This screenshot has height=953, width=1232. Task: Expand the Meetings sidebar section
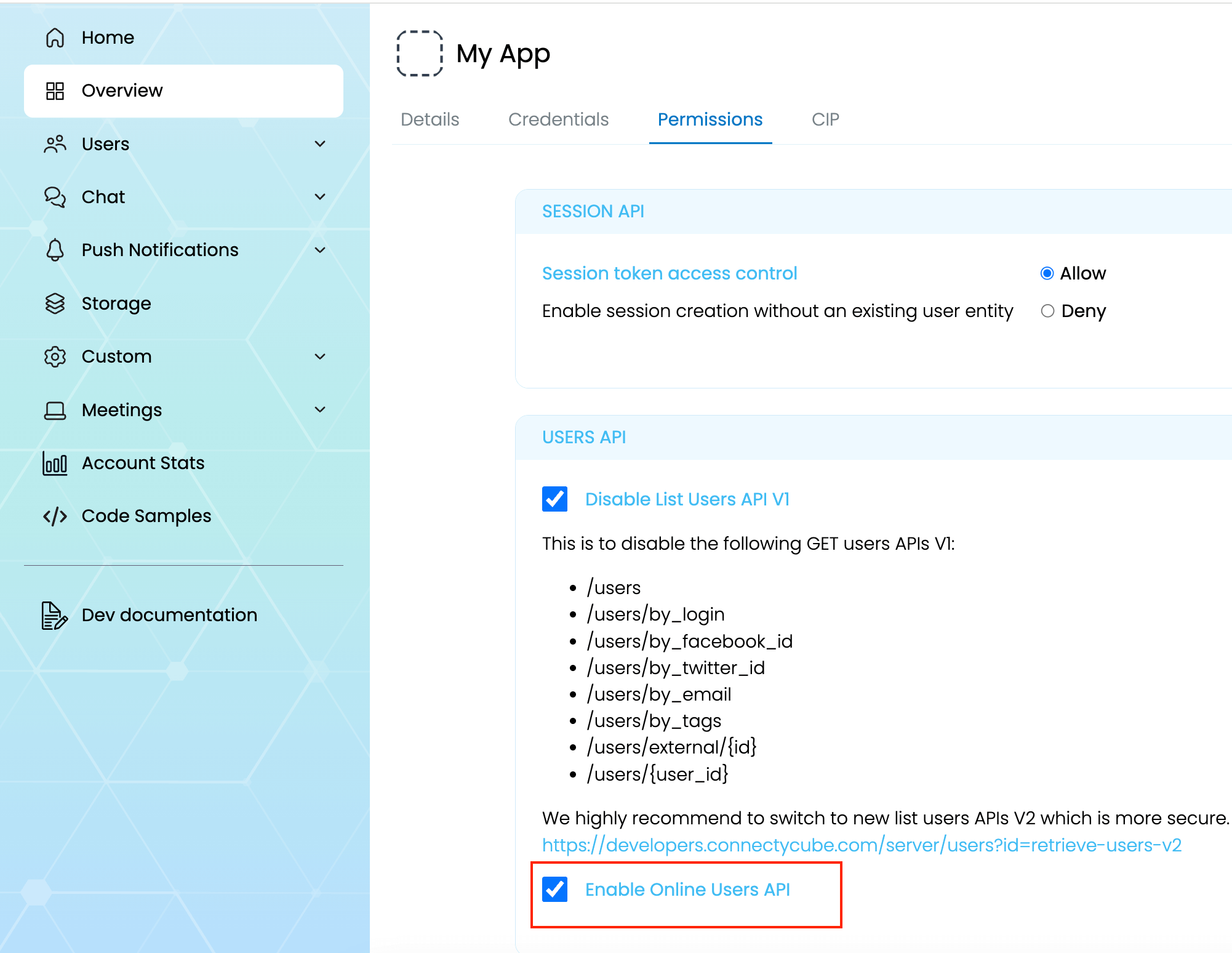[320, 409]
